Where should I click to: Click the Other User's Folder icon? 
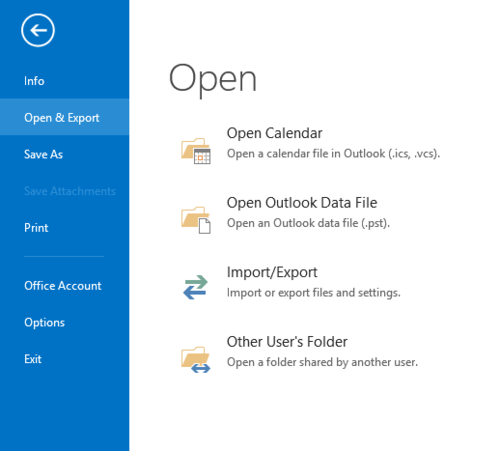196,359
